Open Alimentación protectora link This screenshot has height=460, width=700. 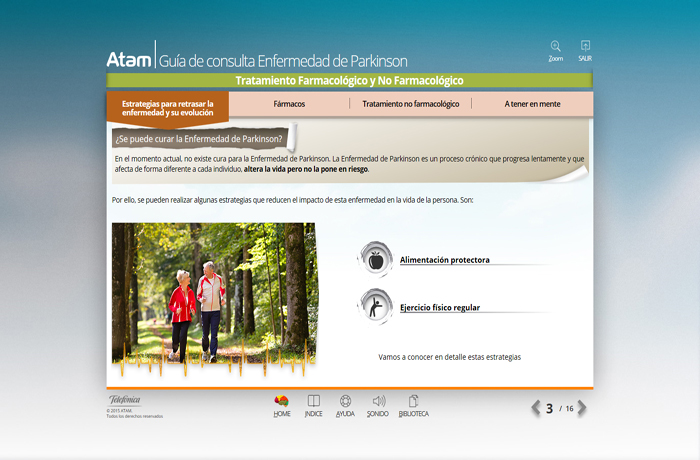pos(445,260)
